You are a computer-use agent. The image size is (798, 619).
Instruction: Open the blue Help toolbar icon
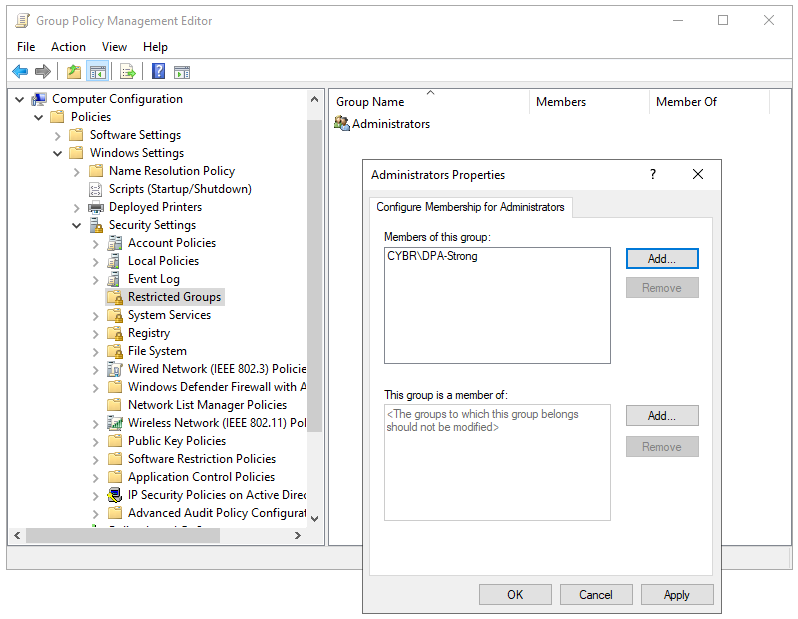pos(158,71)
